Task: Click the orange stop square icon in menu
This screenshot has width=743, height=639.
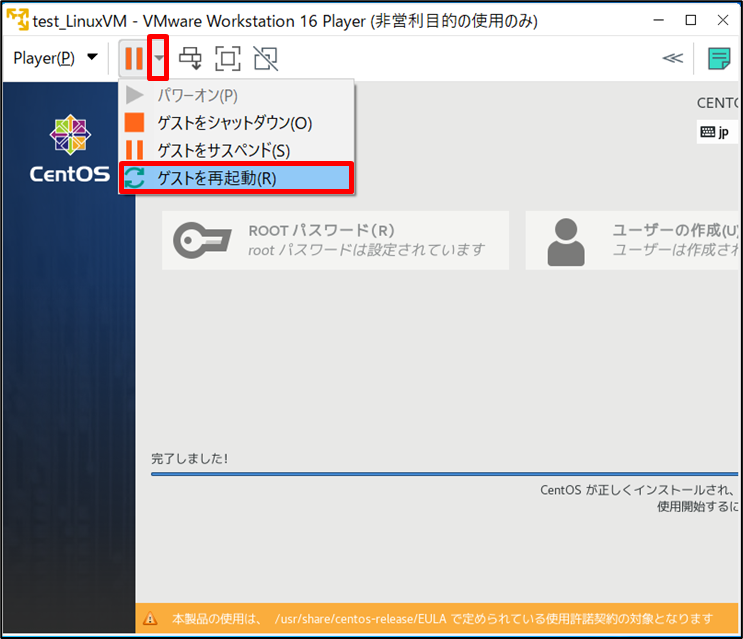Action: pyautogui.click(x=135, y=122)
